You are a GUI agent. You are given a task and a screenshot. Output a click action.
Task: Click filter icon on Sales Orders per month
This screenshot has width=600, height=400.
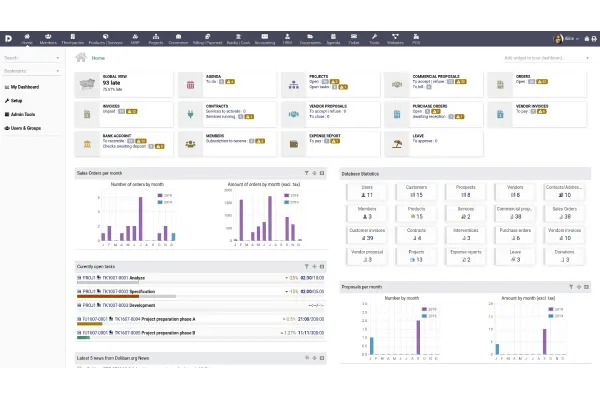pos(306,173)
